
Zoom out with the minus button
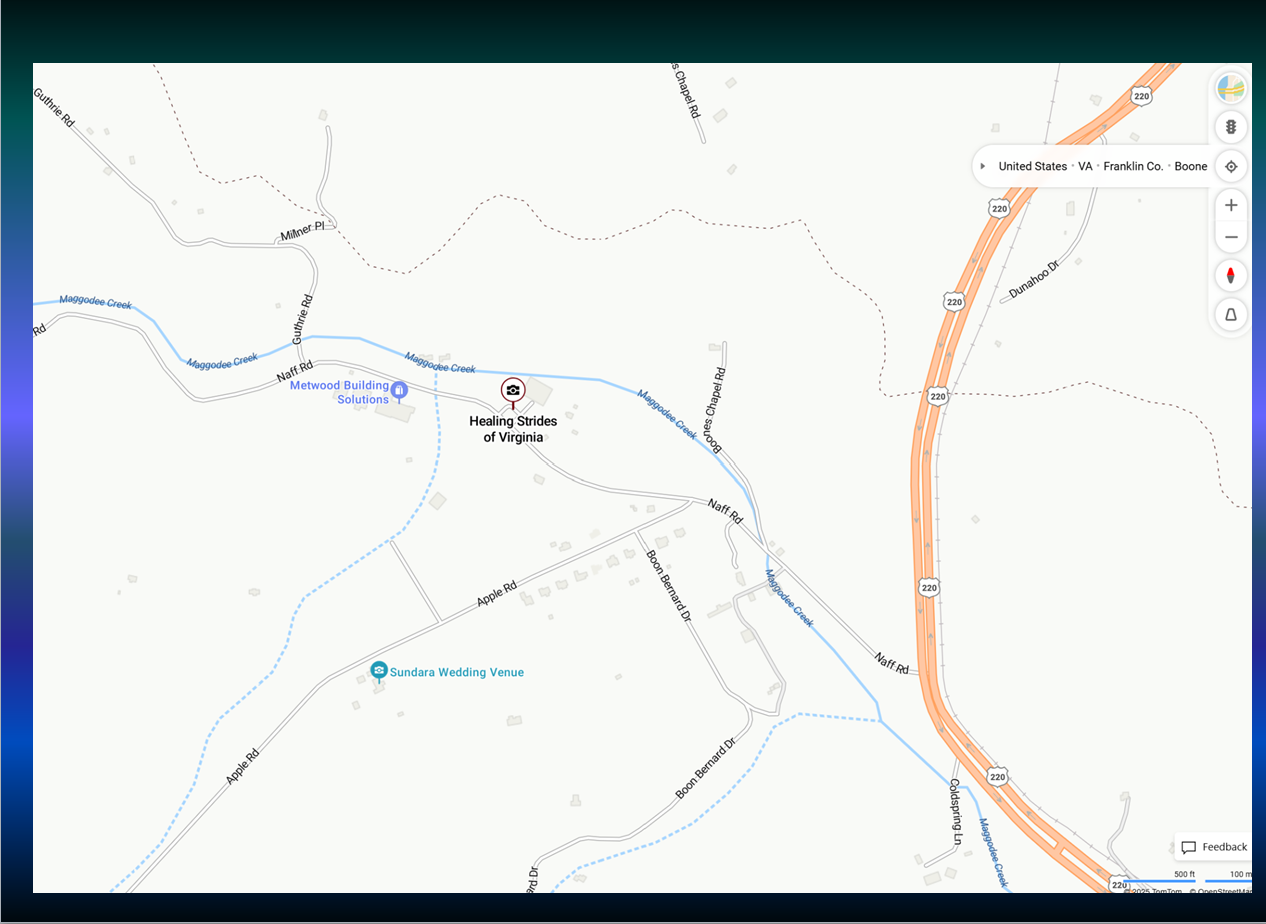coord(1231,237)
